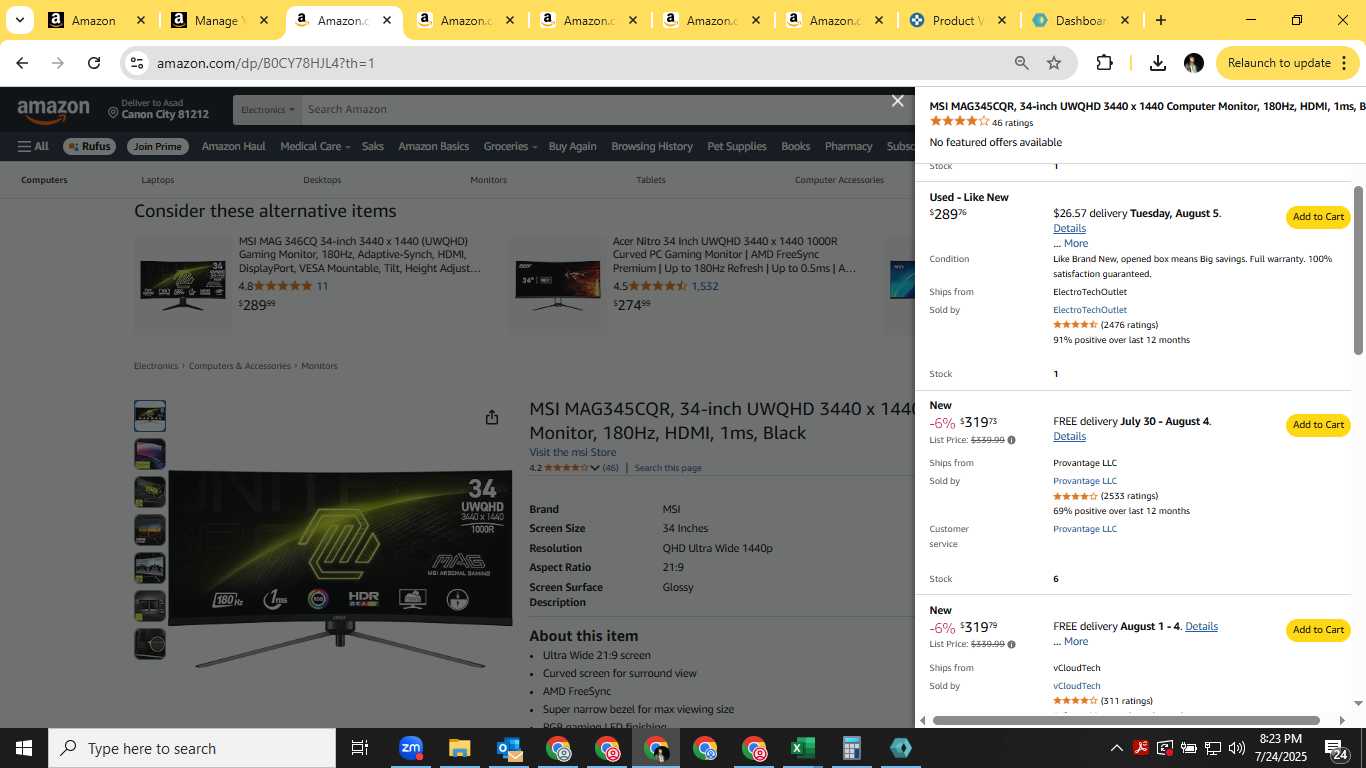Open Monitors subnav item
Screen dimensions: 1366x768
coord(488,180)
